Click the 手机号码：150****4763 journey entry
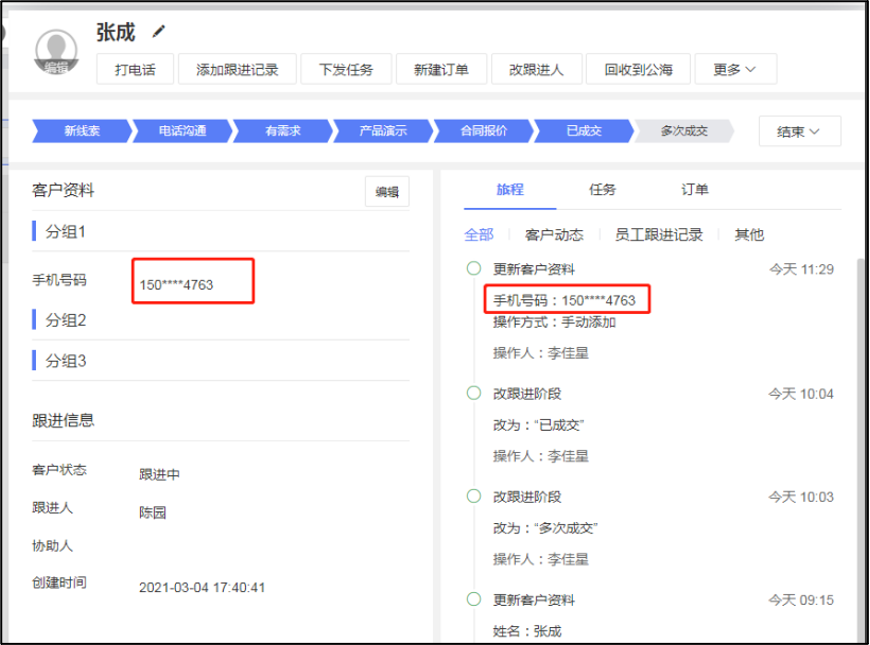Image resolution: width=870 pixels, height=645 pixels. (x=564, y=300)
